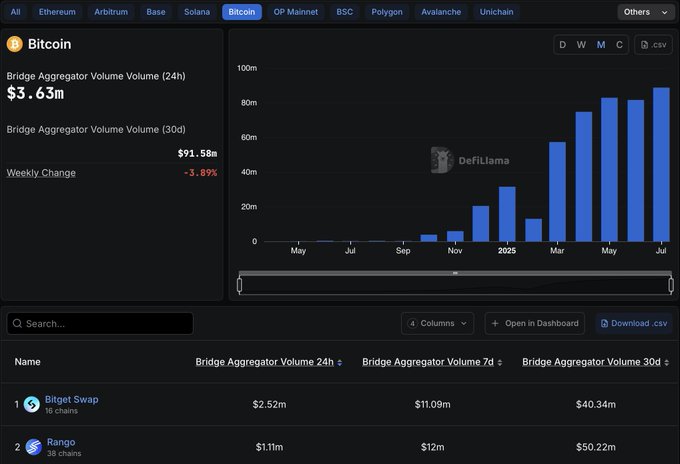The height and width of the screenshot is (464, 680).
Task: Select the Cumulative (C) chart view
Action: click(619, 45)
